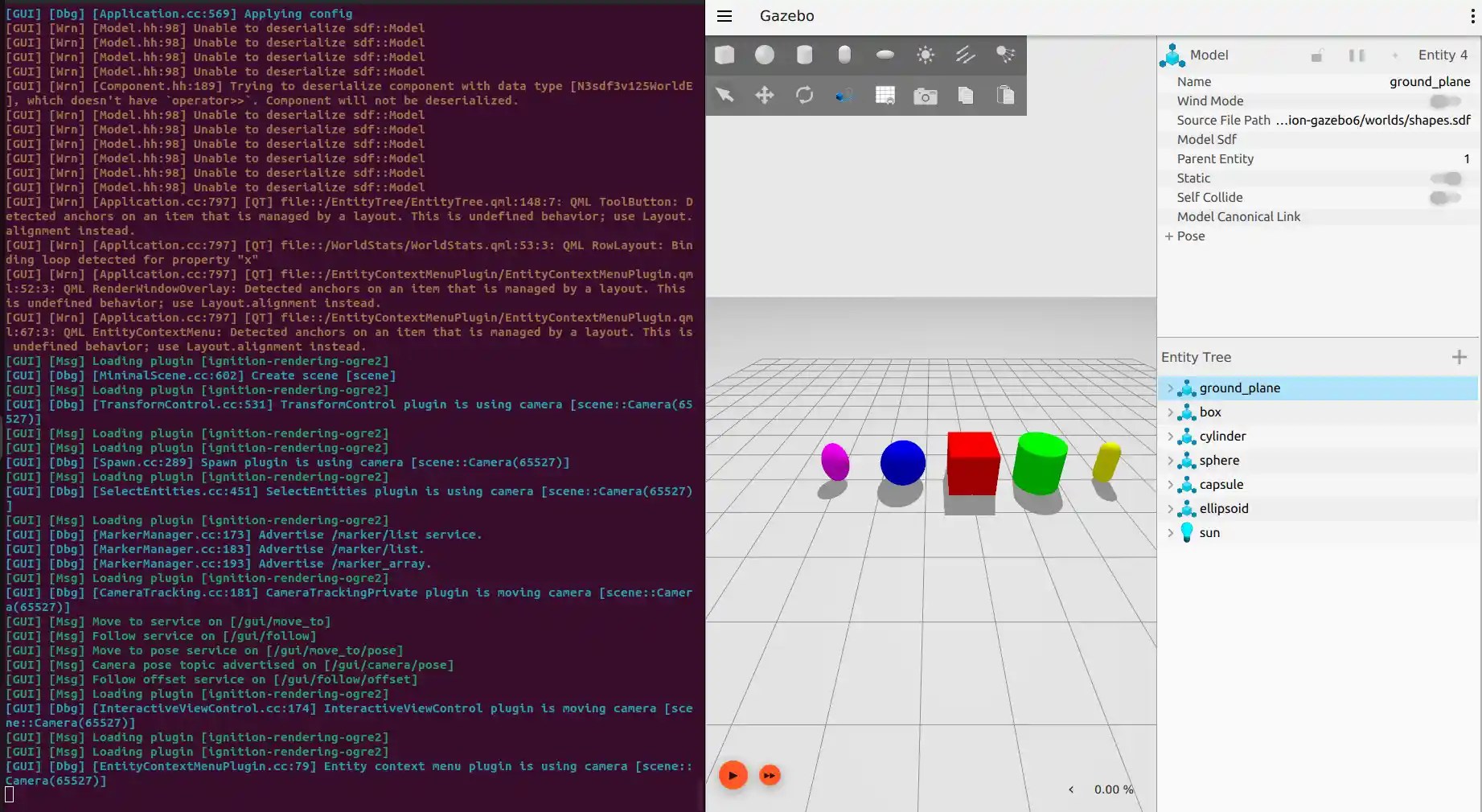Click the Entity Tree panel title
Screen dimensions: 1482x812
tap(1196, 357)
